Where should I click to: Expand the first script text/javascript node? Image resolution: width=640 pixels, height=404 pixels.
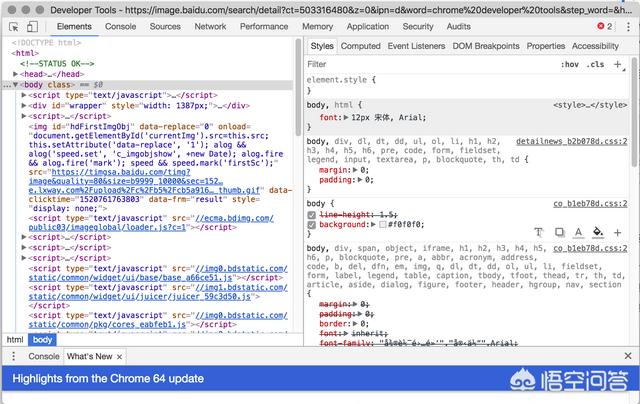click(x=24, y=95)
